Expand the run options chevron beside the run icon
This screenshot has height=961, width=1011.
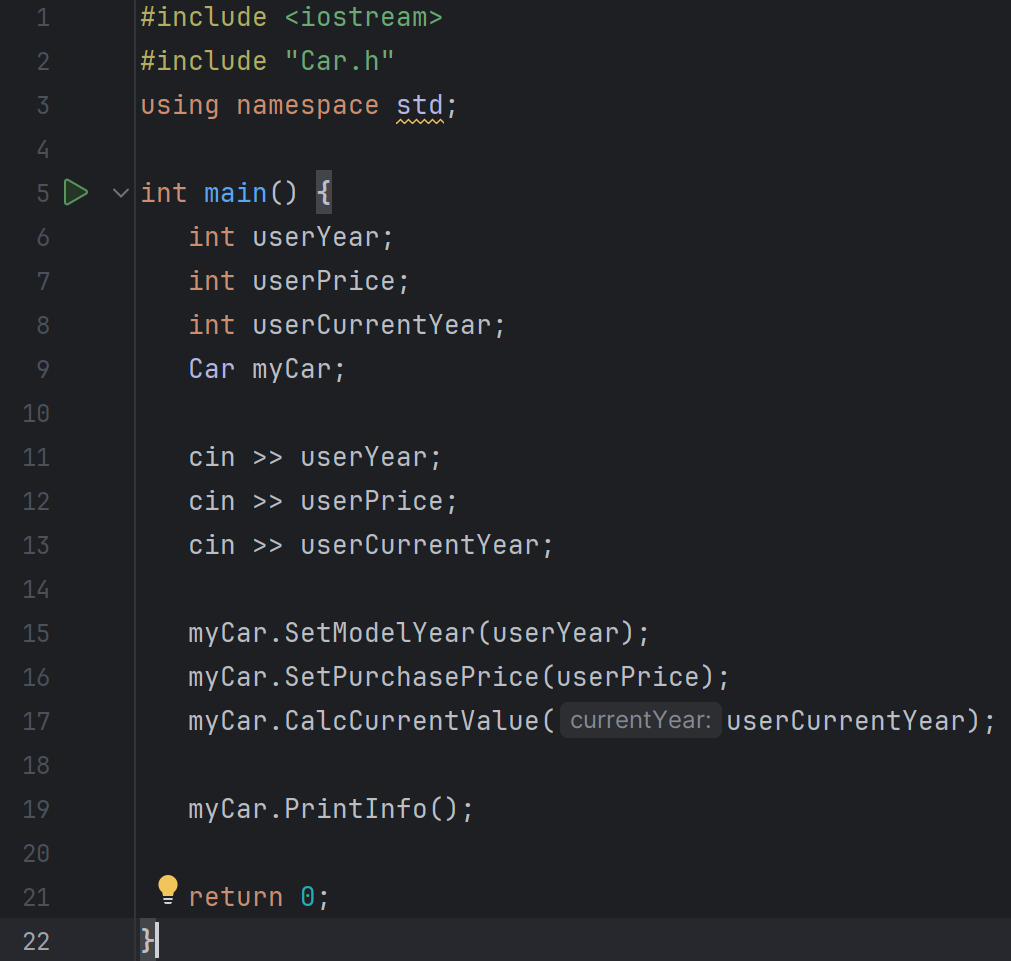tap(119, 192)
